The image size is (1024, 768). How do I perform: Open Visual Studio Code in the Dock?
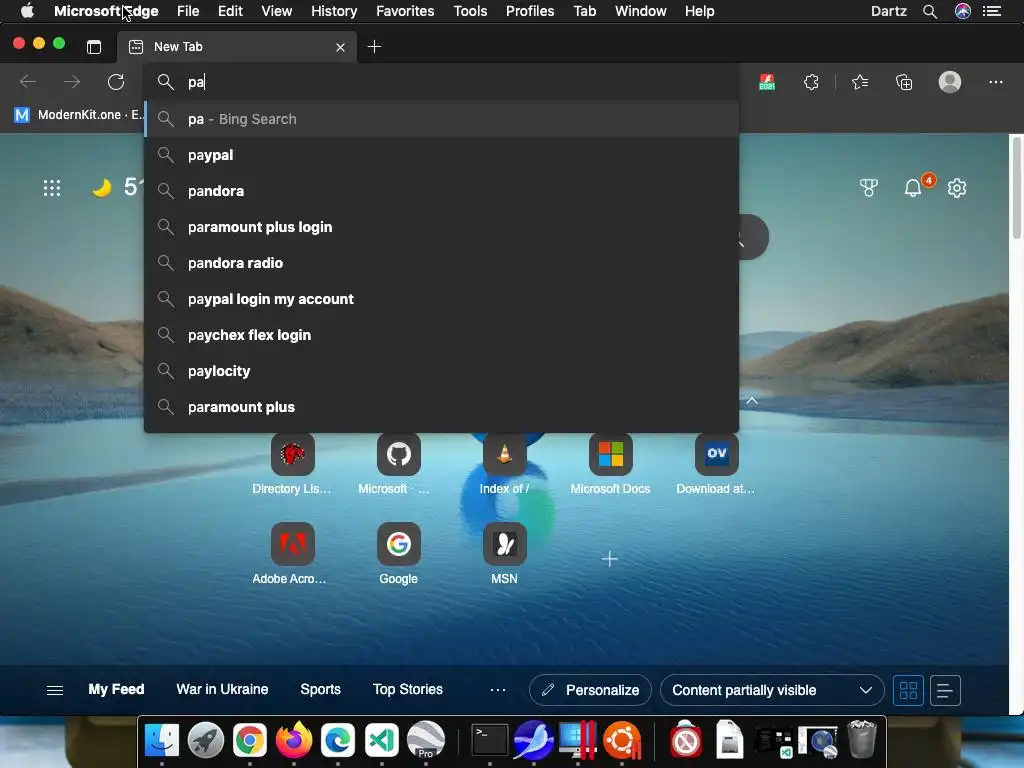coord(381,740)
